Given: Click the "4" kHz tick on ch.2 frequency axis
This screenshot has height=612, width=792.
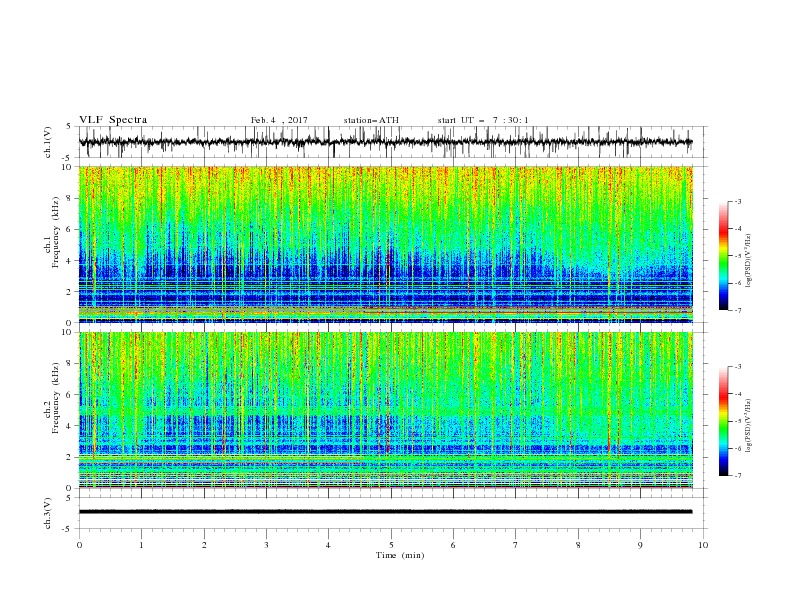Looking at the screenshot, I should tap(70, 426).
